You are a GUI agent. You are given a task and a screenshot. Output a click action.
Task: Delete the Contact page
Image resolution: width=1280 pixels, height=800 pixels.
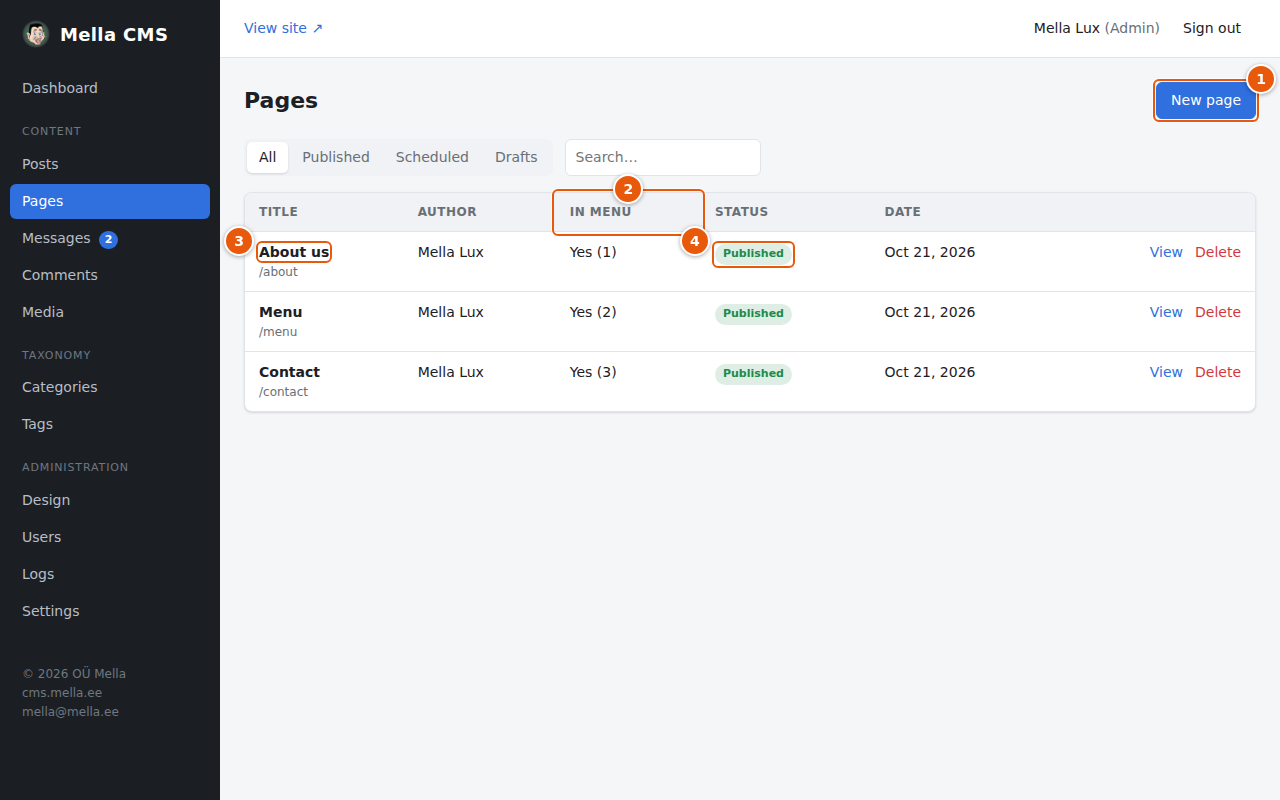1218,372
